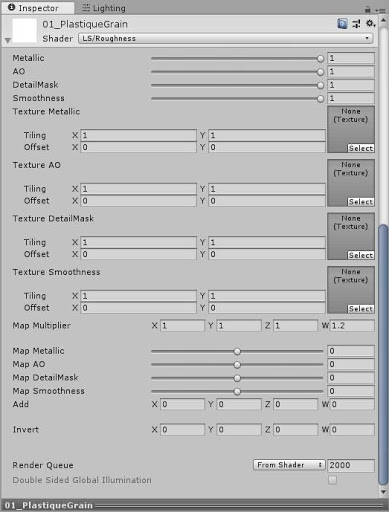Click the AO value field
The height and width of the screenshot is (512, 389).
click(351, 71)
